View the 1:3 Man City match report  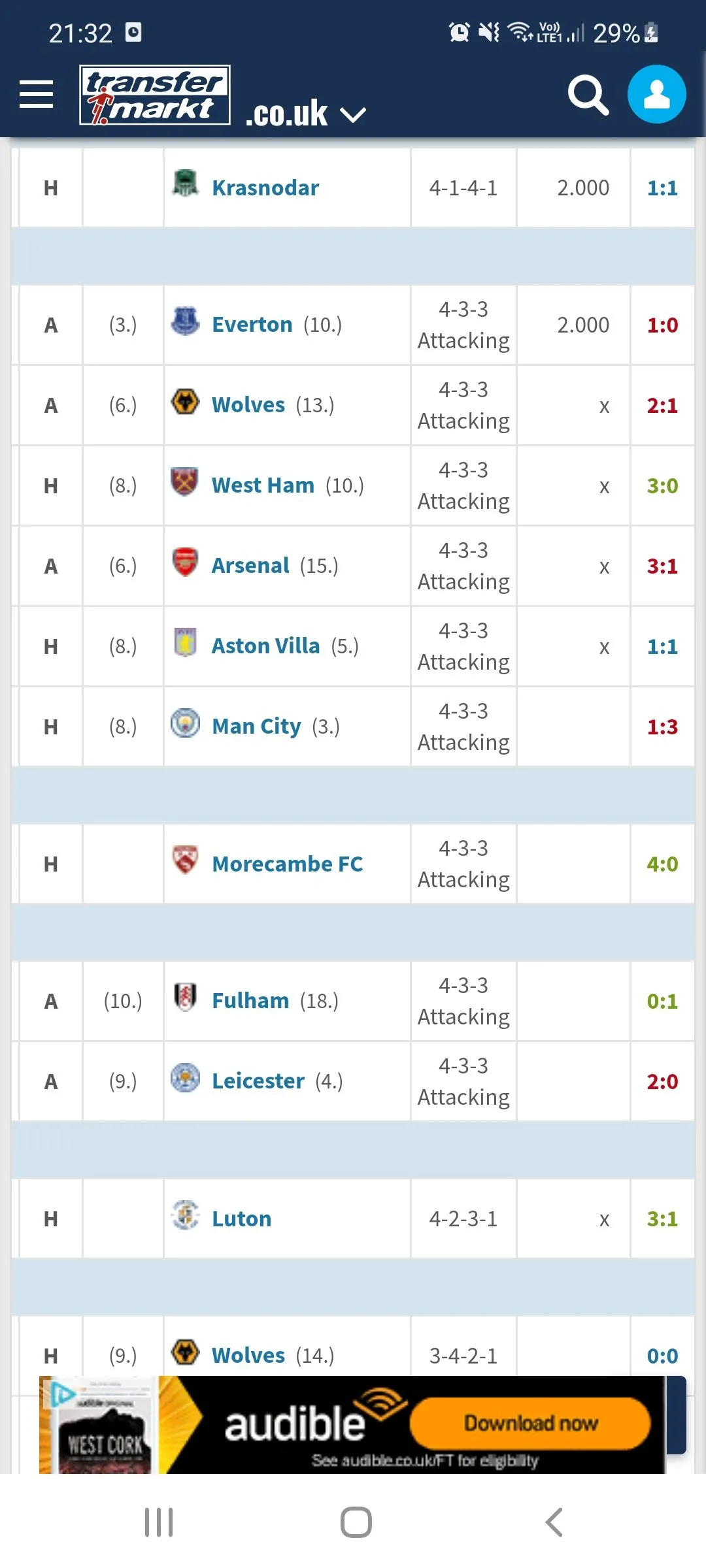[662, 727]
